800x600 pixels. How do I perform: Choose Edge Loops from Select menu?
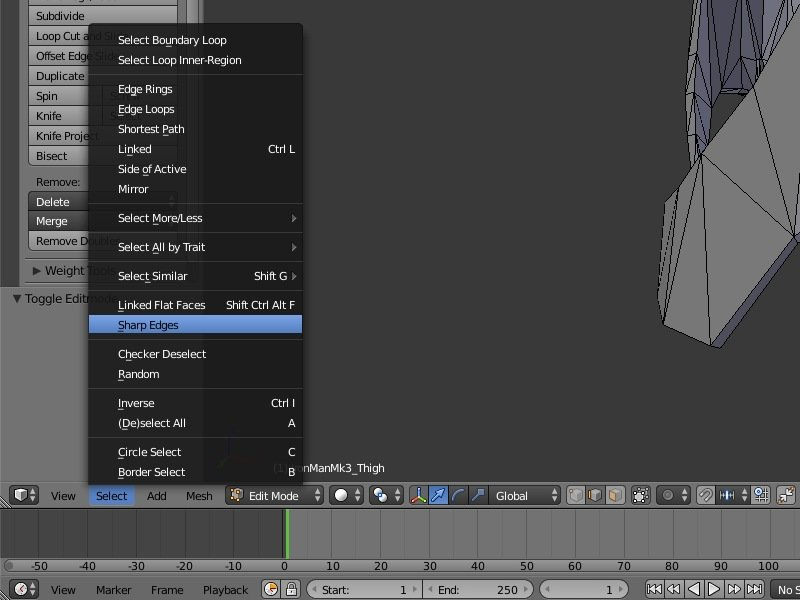point(195,109)
